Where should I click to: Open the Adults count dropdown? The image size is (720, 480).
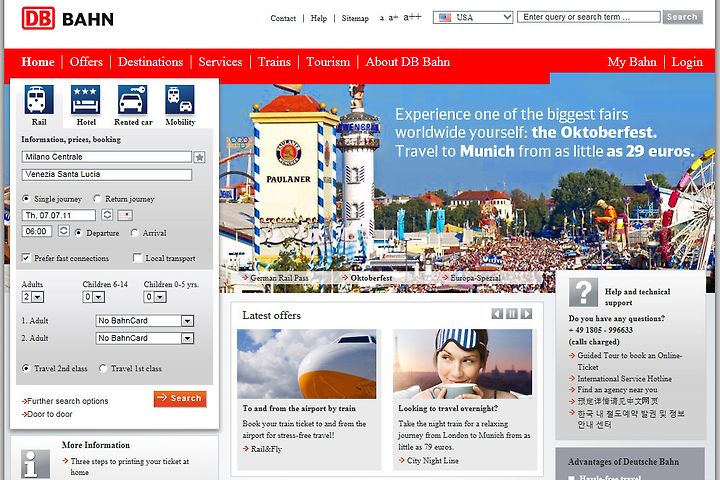click(33, 297)
